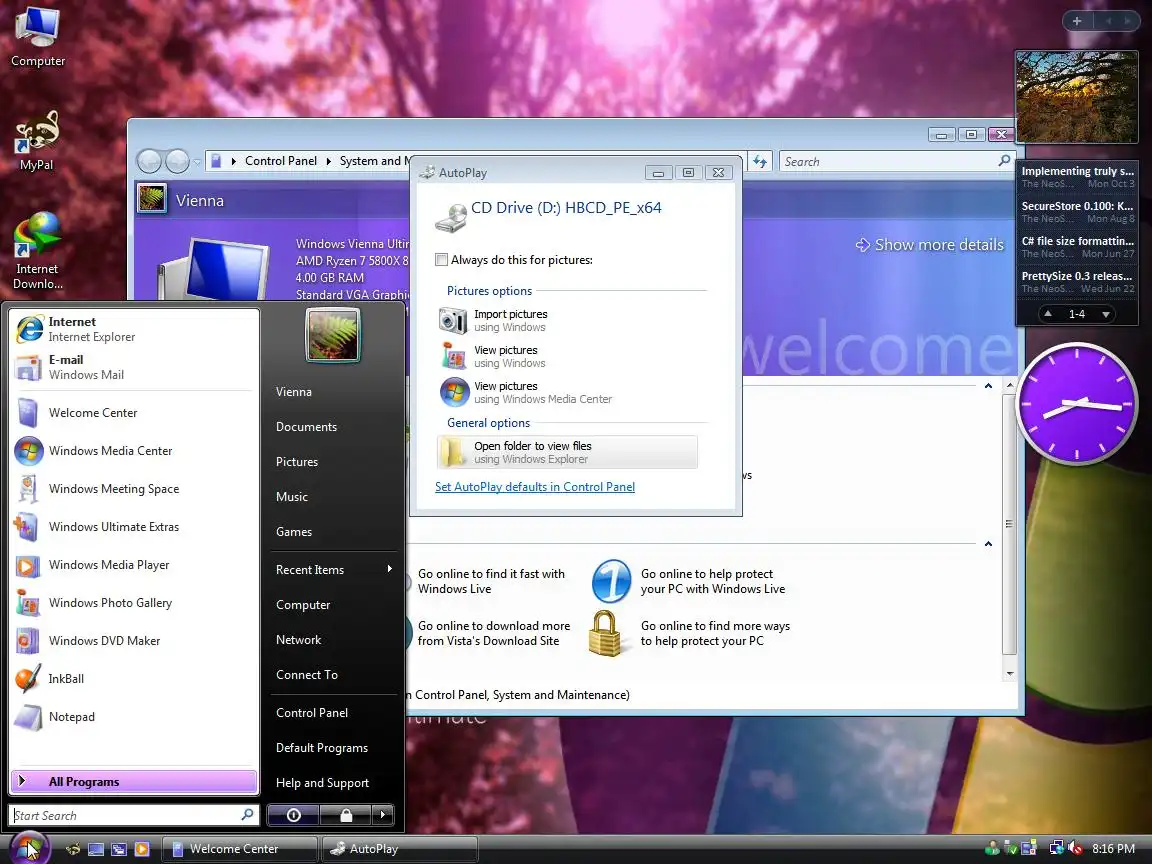The width and height of the screenshot is (1152, 864).
Task: Open Windows Meeting Space
Action: tap(134, 489)
